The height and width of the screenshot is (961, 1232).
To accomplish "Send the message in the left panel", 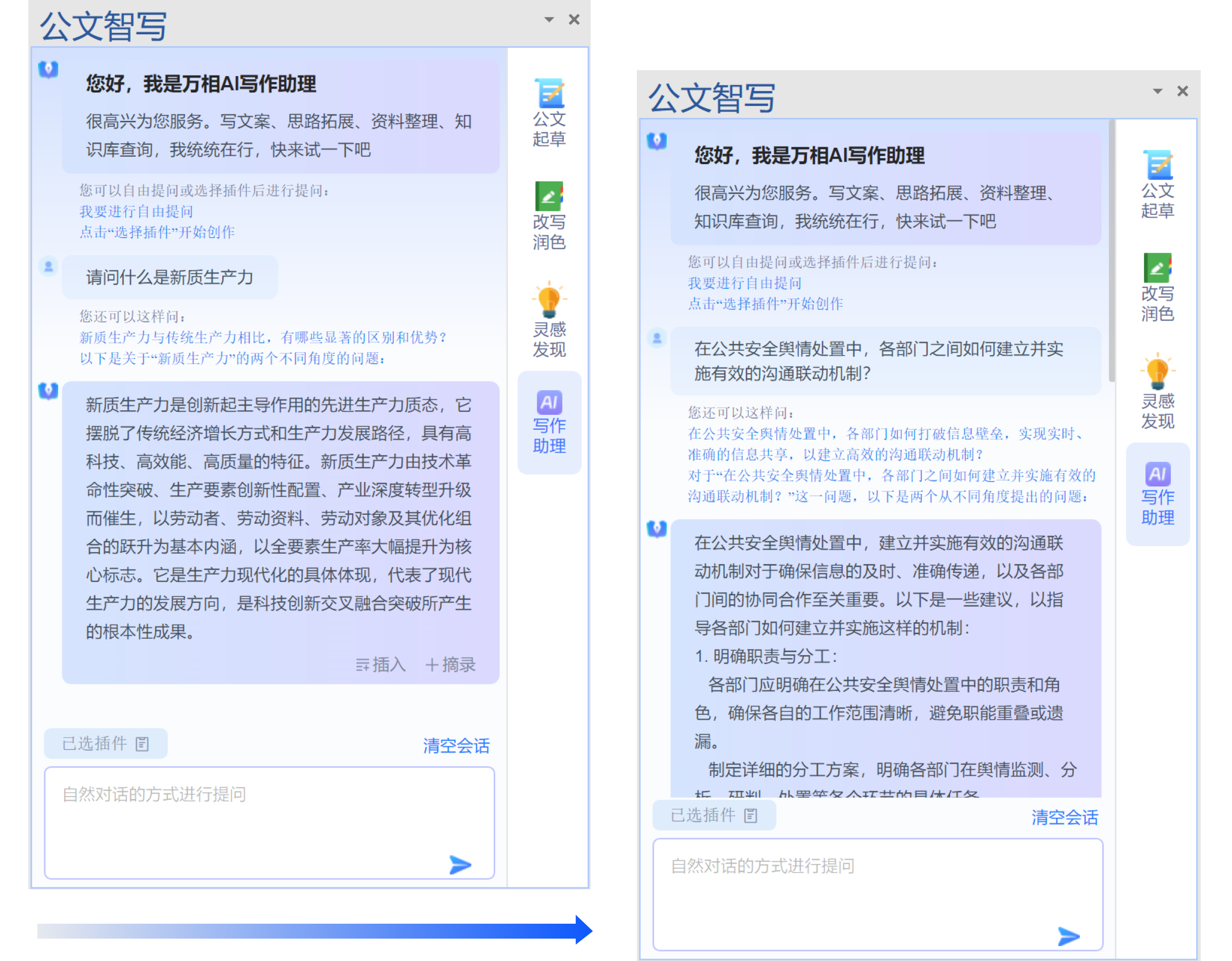I will pyautogui.click(x=460, y=864).
